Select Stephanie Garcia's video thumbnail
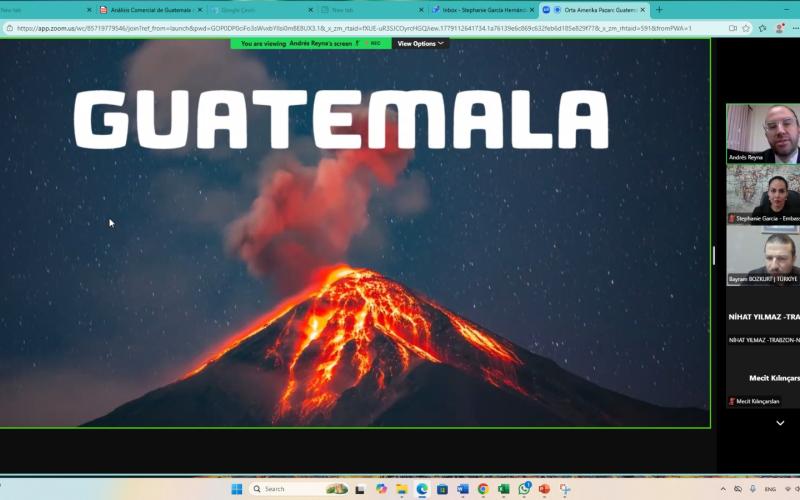Image resolution: width=800 pixels, height=500 pixels. tap(763, 194)
